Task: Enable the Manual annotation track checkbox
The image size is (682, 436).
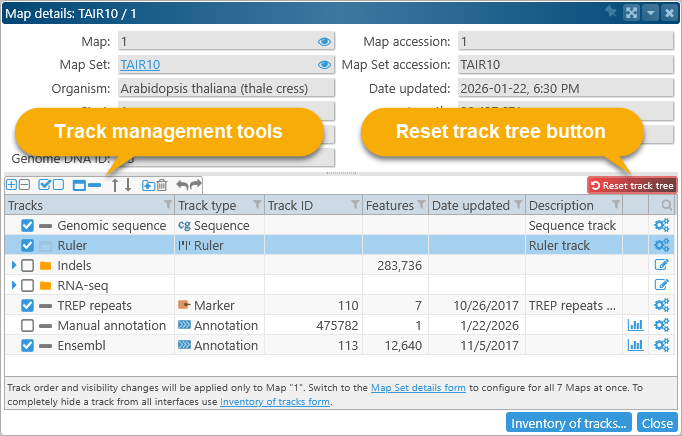Action: point(28,325)
